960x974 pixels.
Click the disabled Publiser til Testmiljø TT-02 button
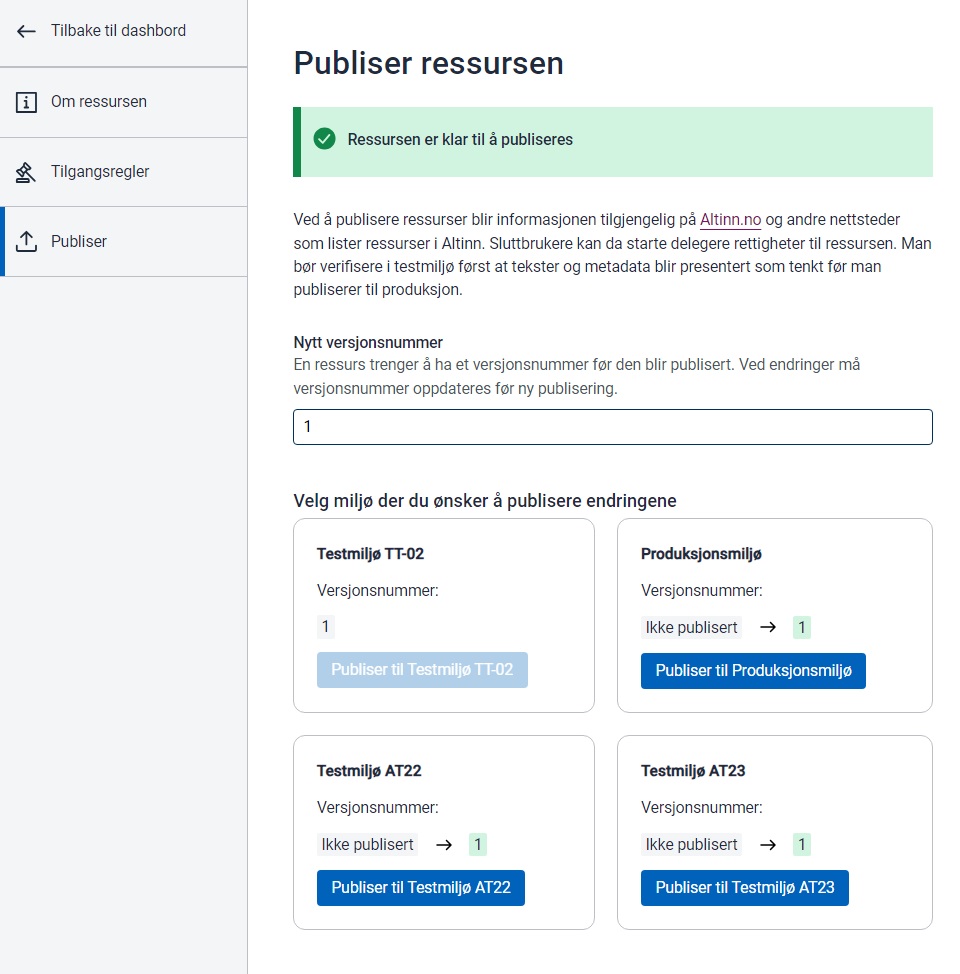click(422, 670)
